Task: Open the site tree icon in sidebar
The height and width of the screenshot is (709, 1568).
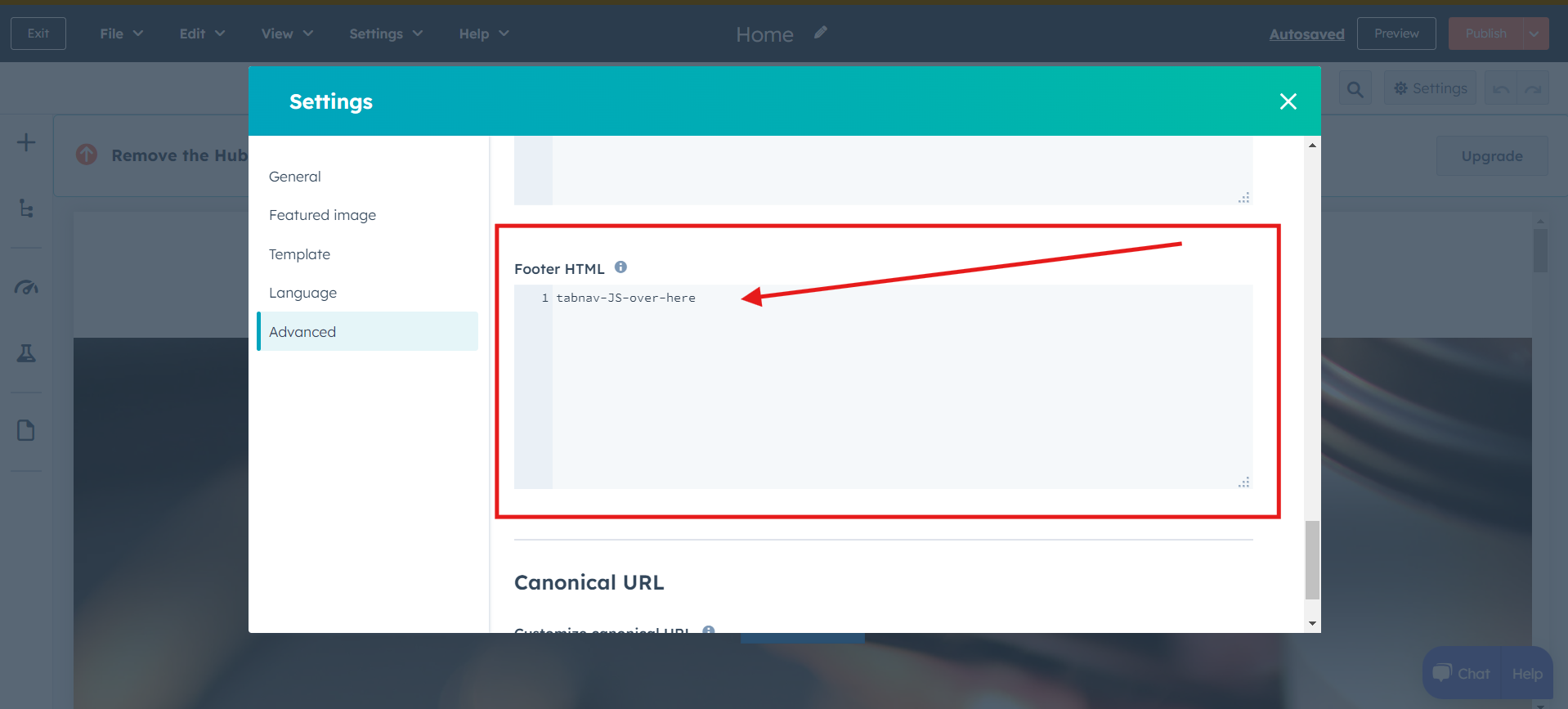Action: [x=26, y=209]
